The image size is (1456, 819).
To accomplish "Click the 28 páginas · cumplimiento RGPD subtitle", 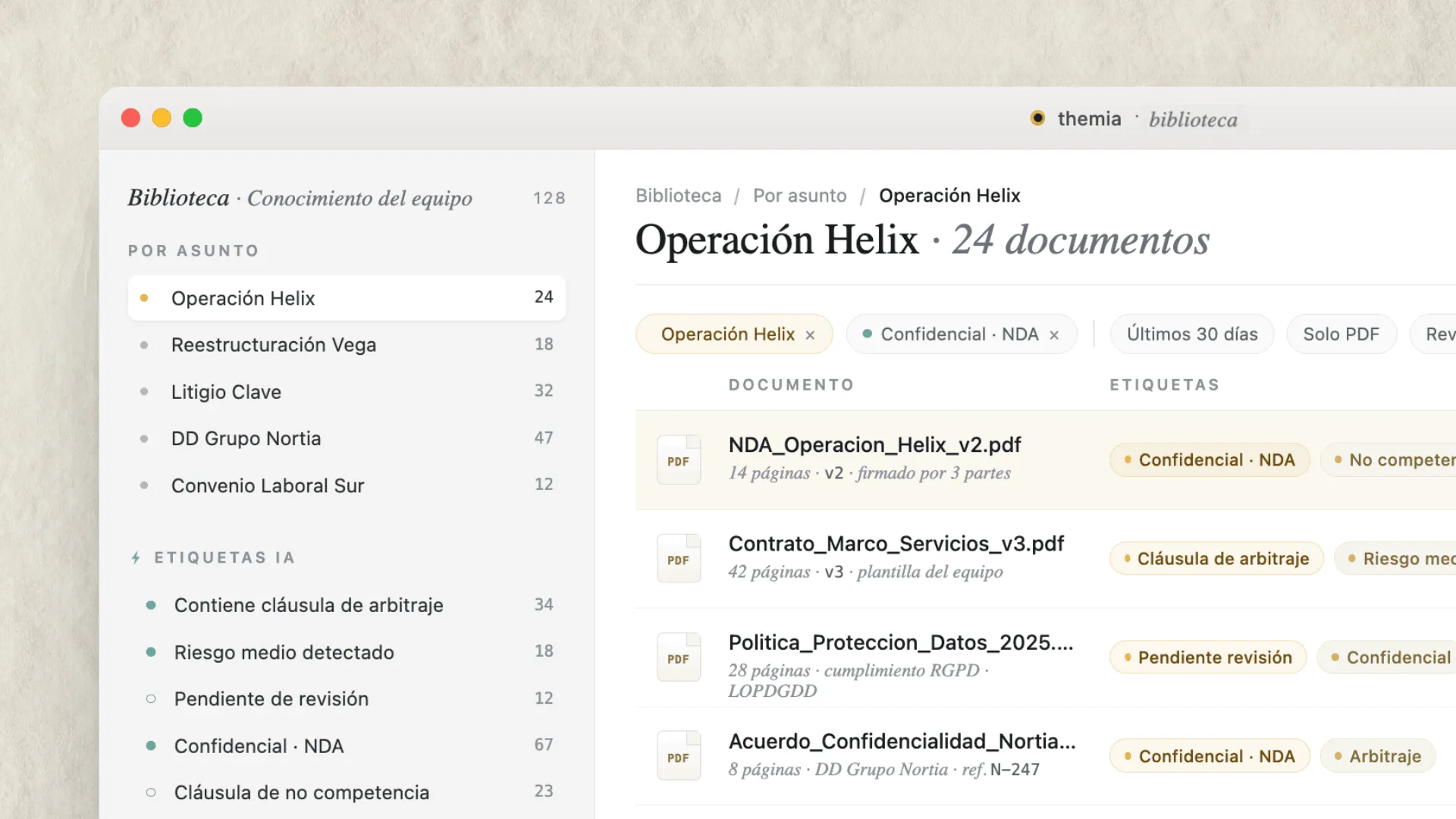I will (x=858, y=680).
